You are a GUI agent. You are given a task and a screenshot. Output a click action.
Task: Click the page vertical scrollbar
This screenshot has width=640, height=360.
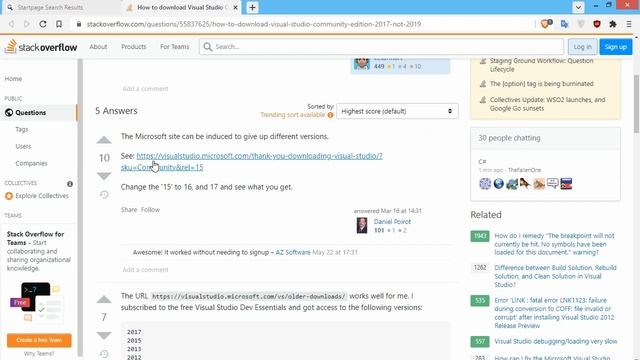coord(636,104)
